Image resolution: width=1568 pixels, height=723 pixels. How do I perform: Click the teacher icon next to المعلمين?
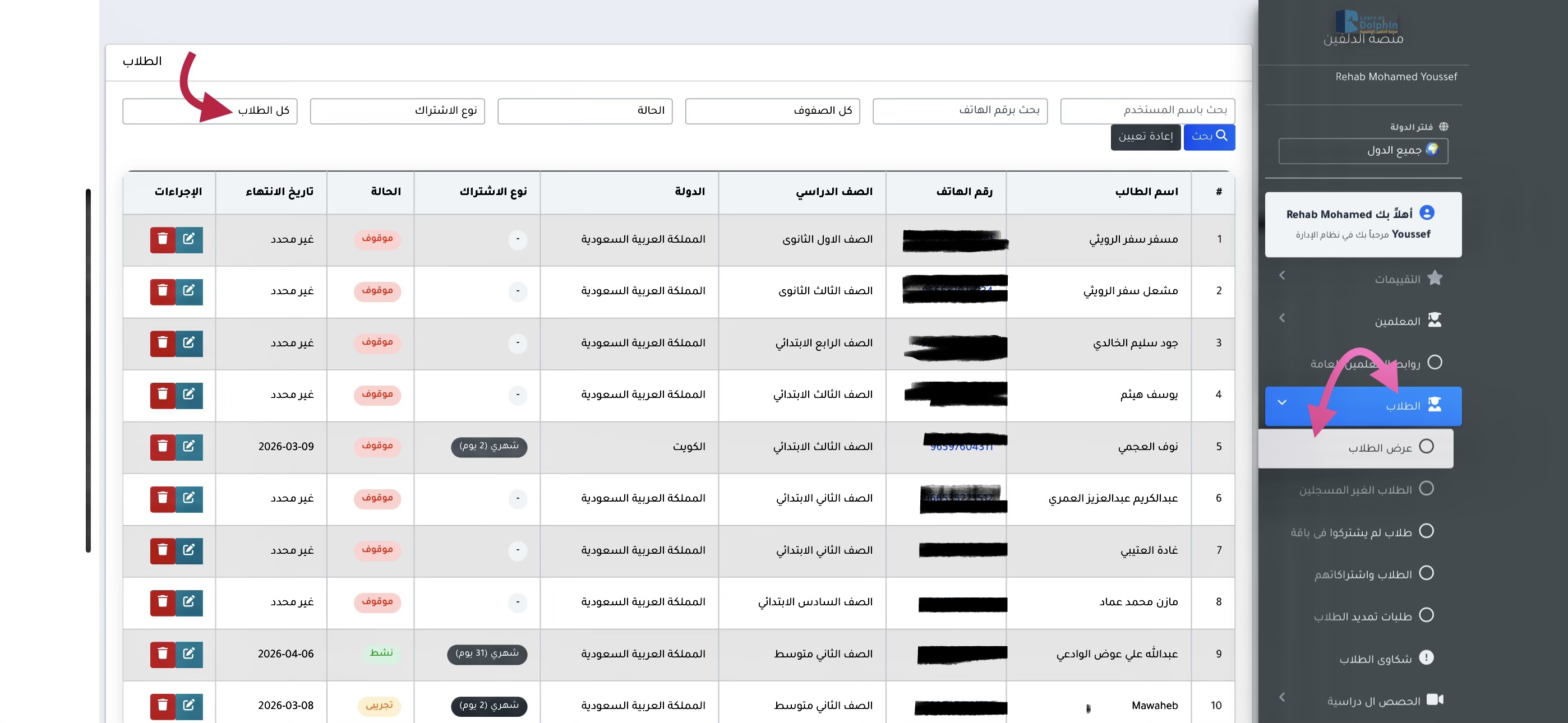coord(1435,320)
